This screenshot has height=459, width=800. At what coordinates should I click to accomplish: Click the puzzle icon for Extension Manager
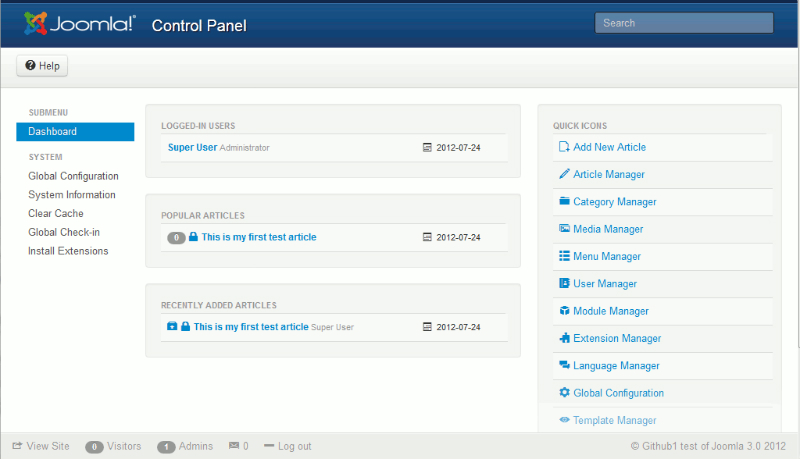click(x=564, y=338)
